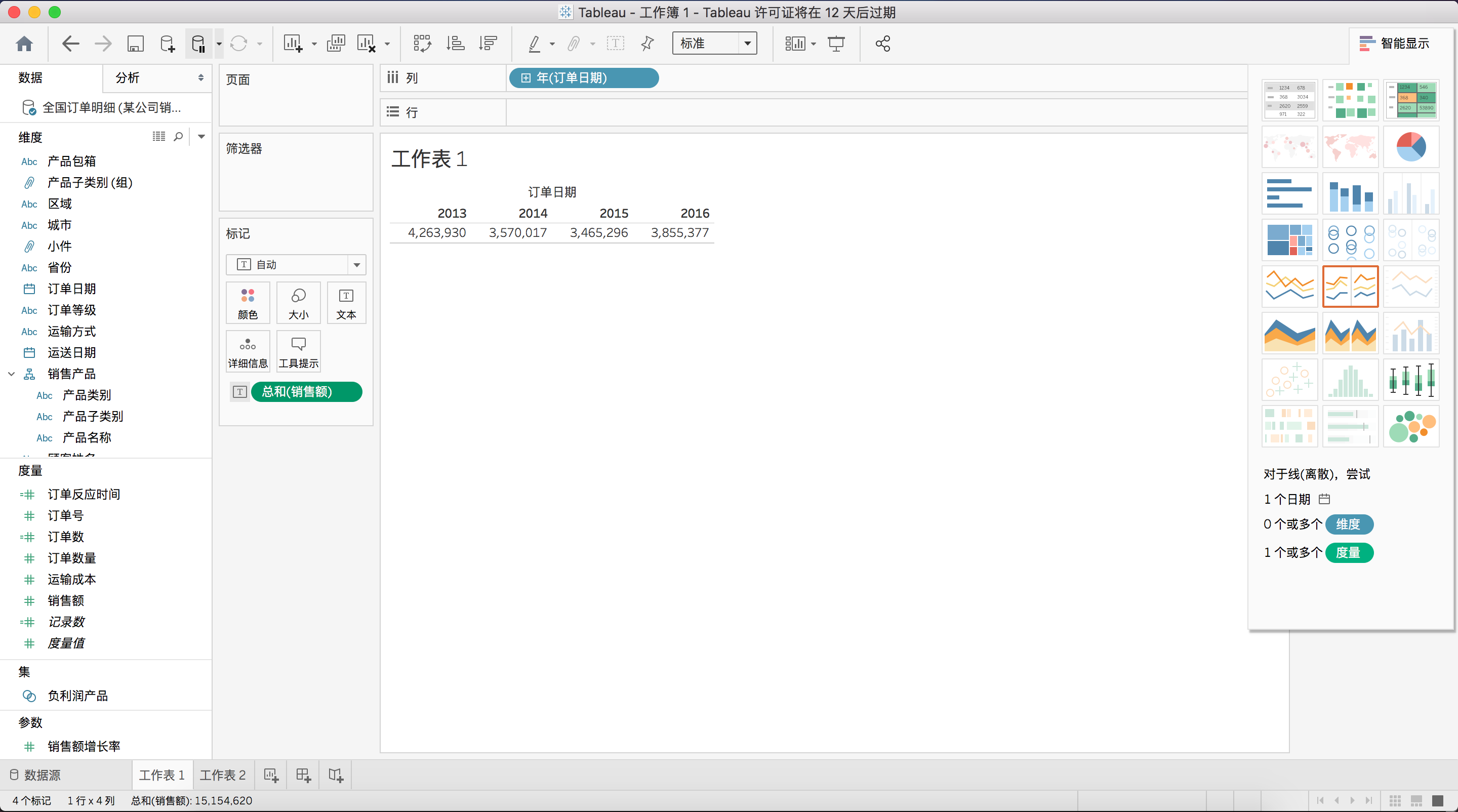This screenshot has height=812, width=1458.
Task: Select the 销售额 measure field
Action: tap(66, 600)
